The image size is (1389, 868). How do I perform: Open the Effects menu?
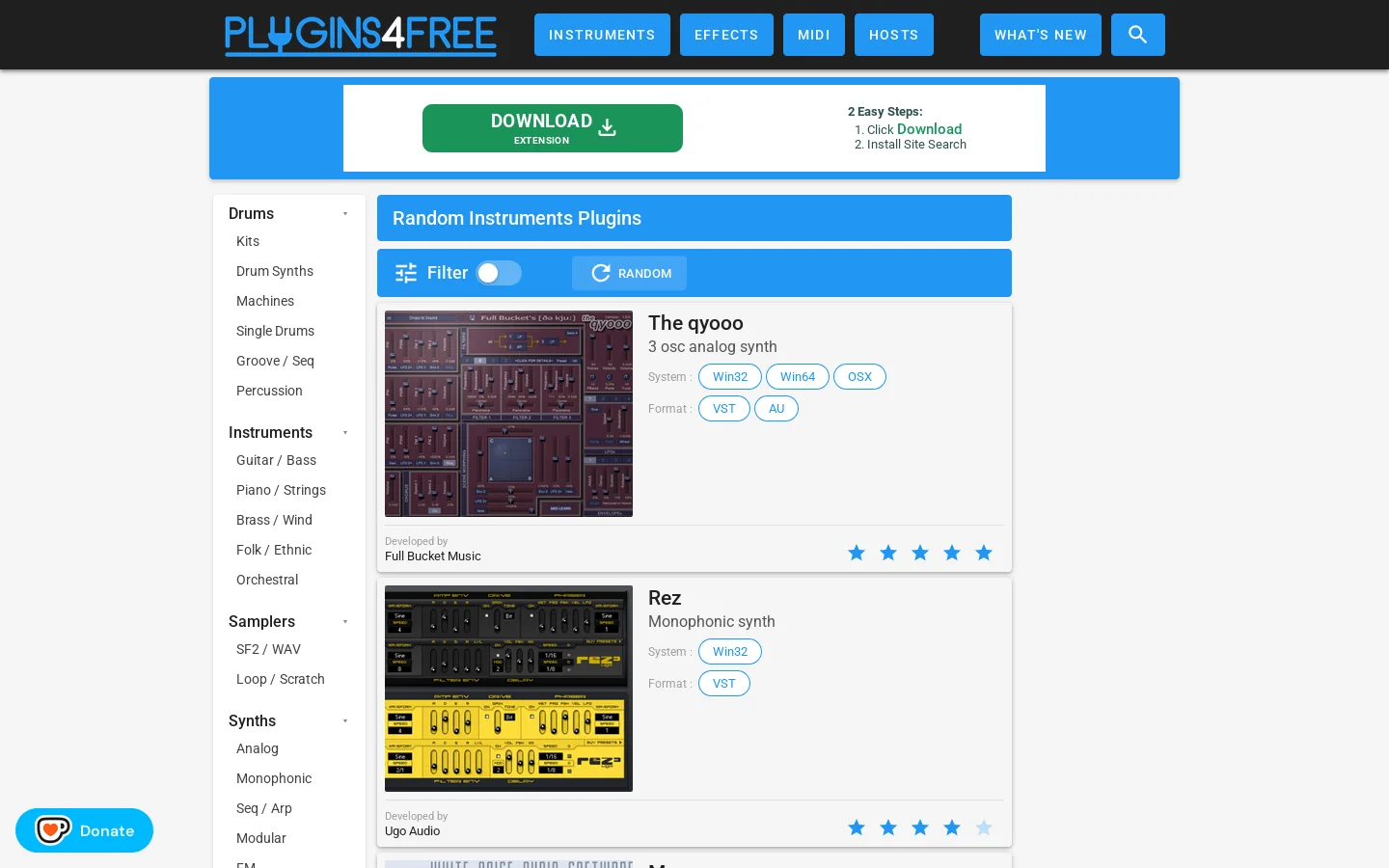[726, 35]
